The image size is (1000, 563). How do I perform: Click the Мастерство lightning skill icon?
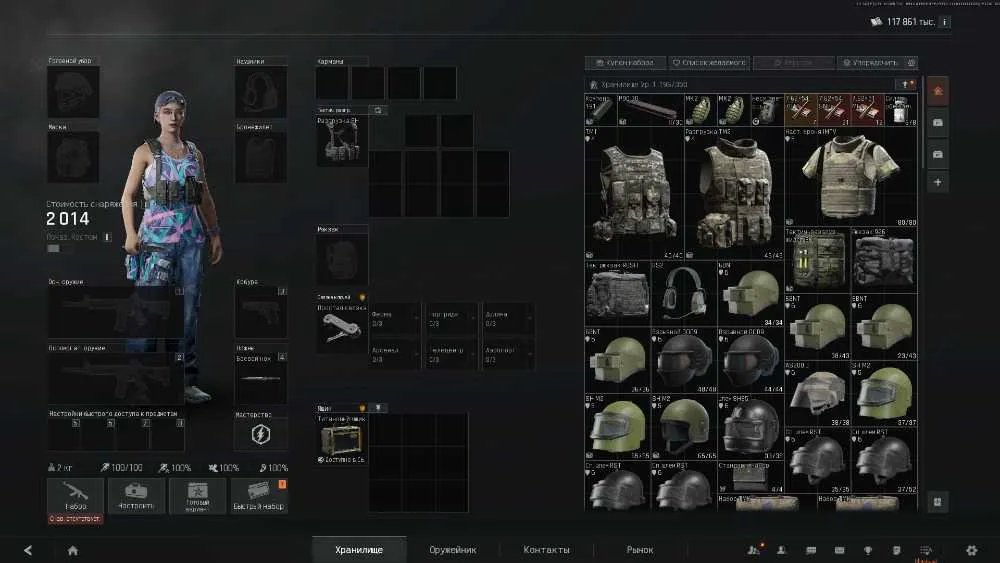coord(261,435)
